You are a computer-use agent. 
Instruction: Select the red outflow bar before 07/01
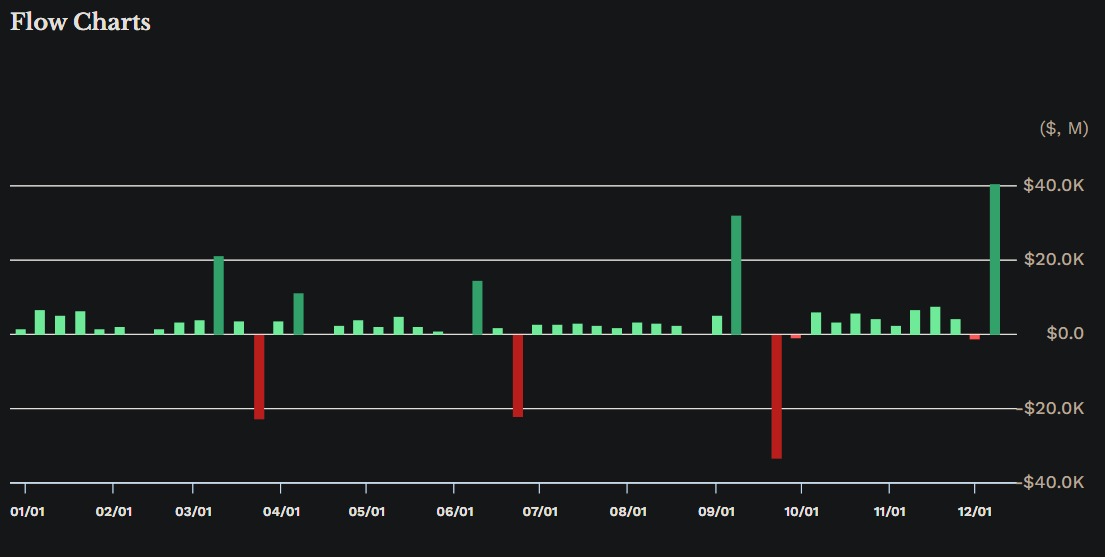(518, 375)
